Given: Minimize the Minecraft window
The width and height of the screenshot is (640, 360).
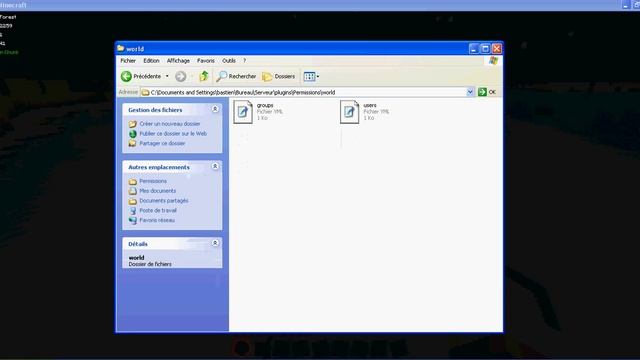Looking at the screenshot, I should [626, 5].
